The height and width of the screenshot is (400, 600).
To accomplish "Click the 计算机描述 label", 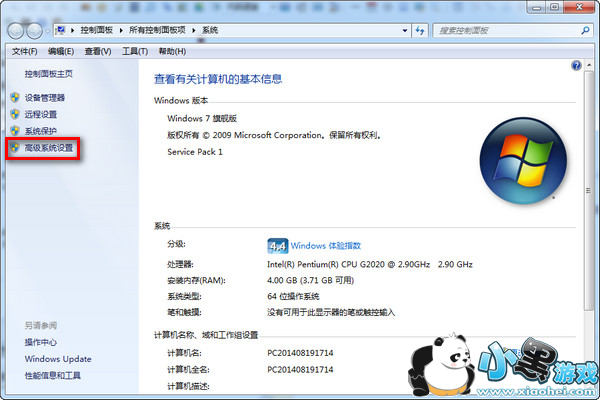I will 188,386.
